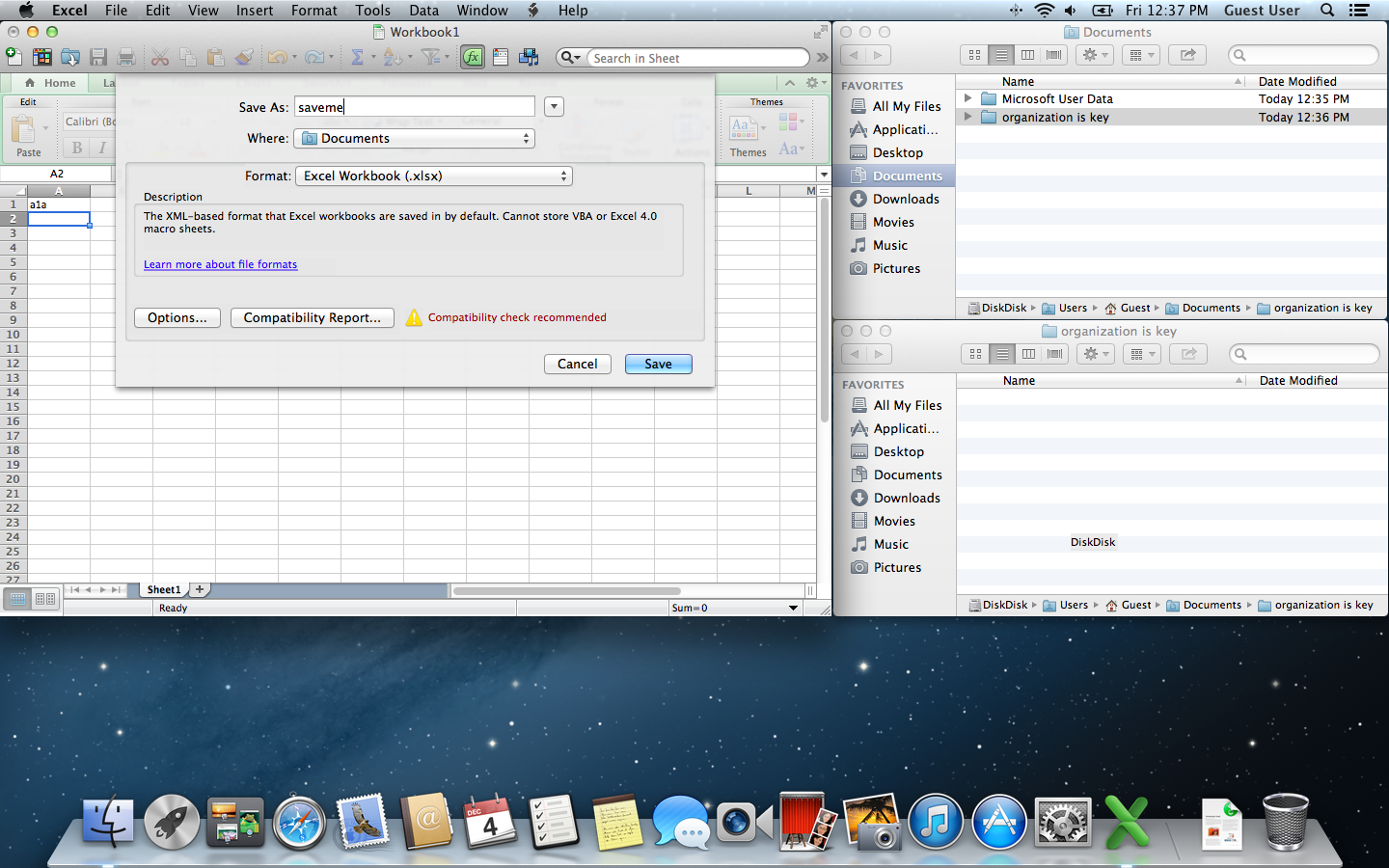
Task: Click the Options... button
Action: 177,317
